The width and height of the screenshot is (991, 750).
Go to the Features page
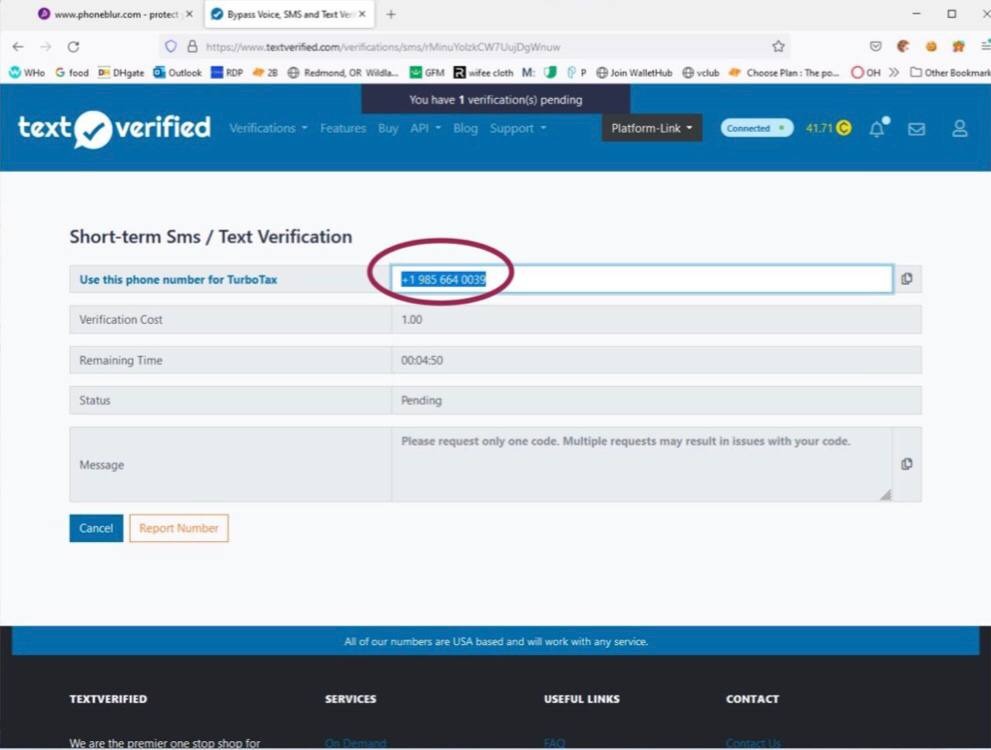[343, 128]
